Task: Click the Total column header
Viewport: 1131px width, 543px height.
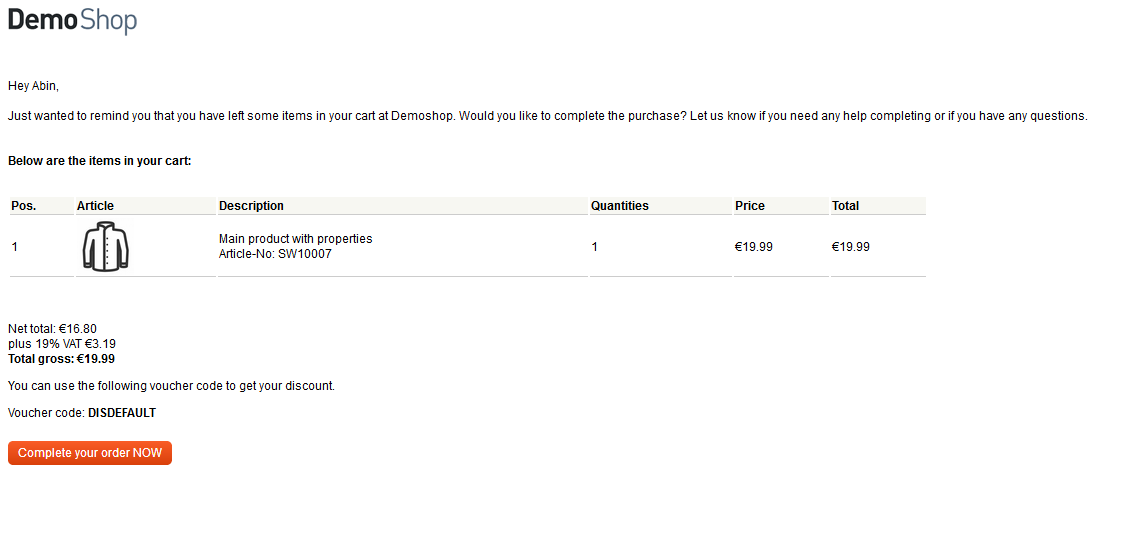Action: click(x=845, y=206)
